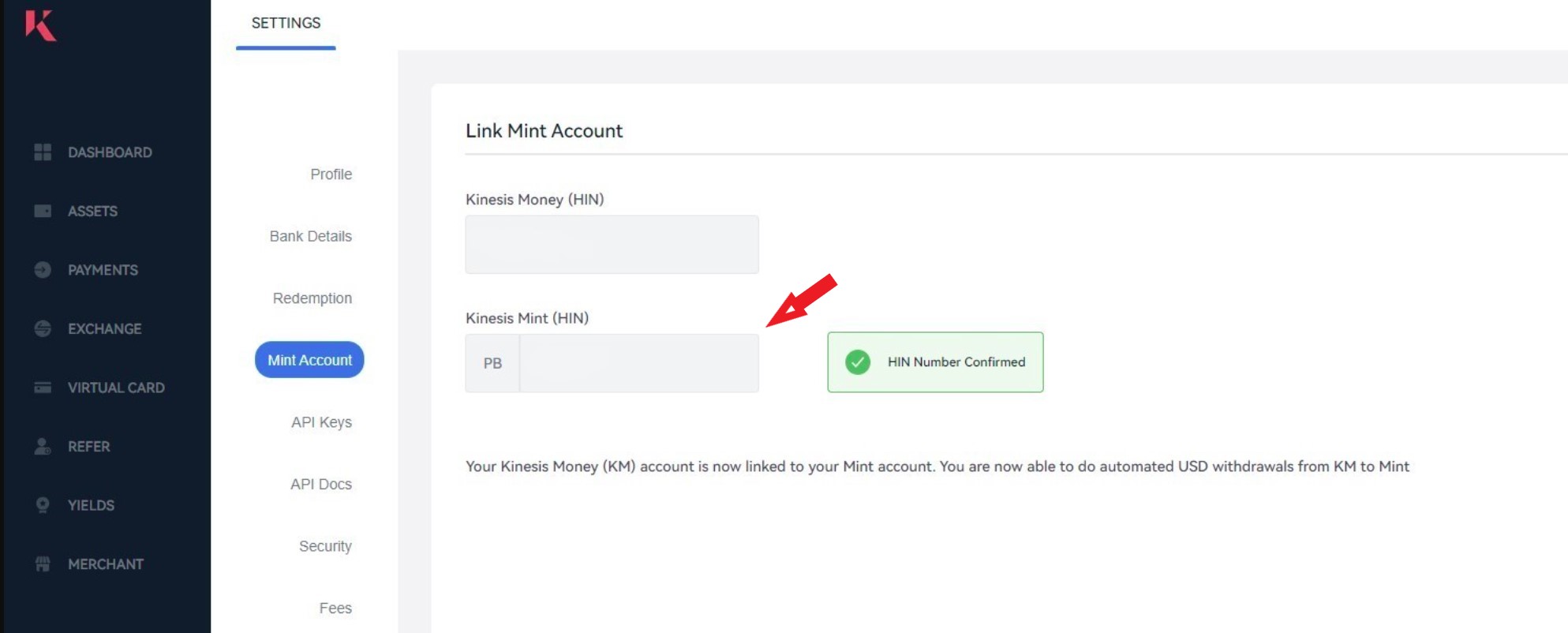Click the Yields icon in sidebar
This screenshot has width=1568, height=633.
43,505
